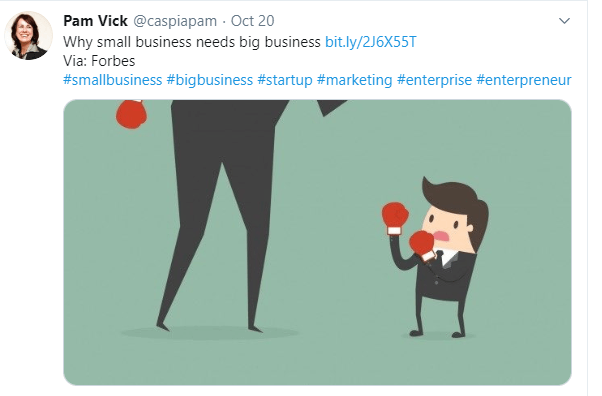Screen dimensions: 602x396
Task: Open the #marketing hashtag
Action: click(x=354, y=80)
